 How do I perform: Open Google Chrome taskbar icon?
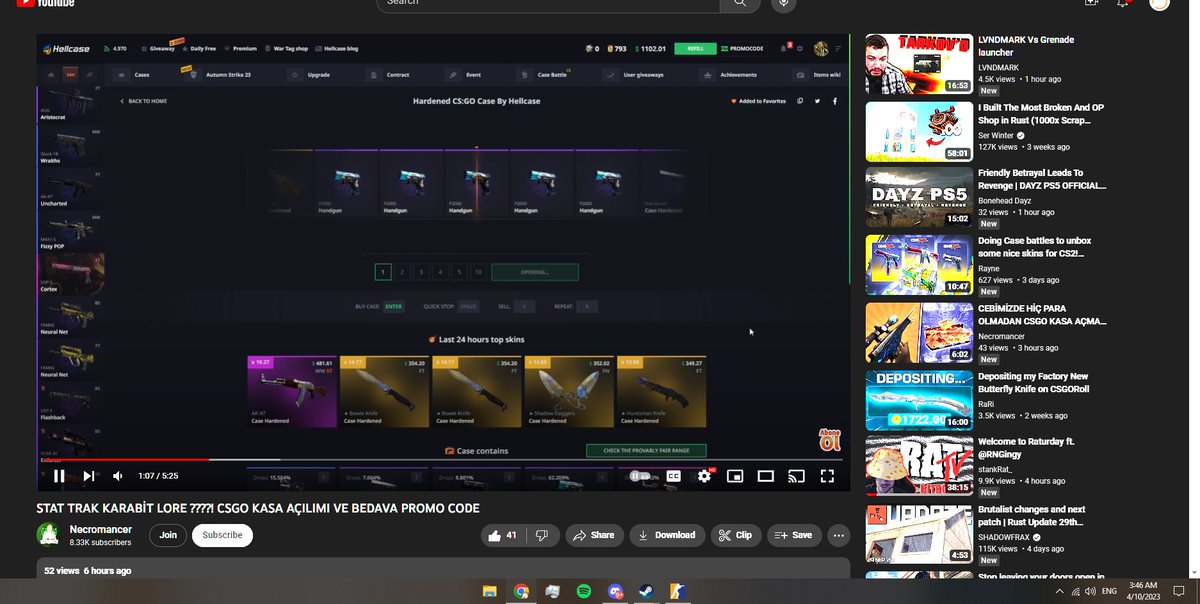click(x=521, y=591)
